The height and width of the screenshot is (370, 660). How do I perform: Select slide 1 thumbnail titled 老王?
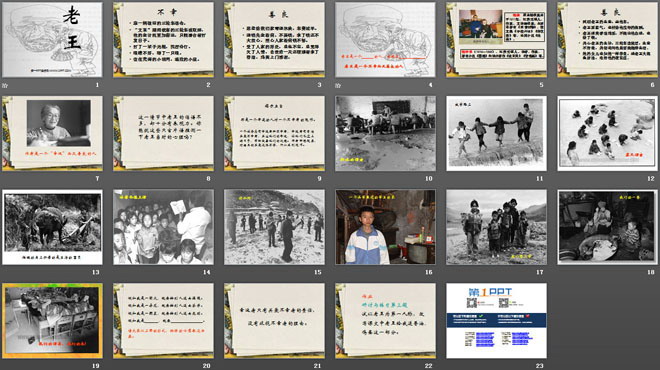coord(52,40)
